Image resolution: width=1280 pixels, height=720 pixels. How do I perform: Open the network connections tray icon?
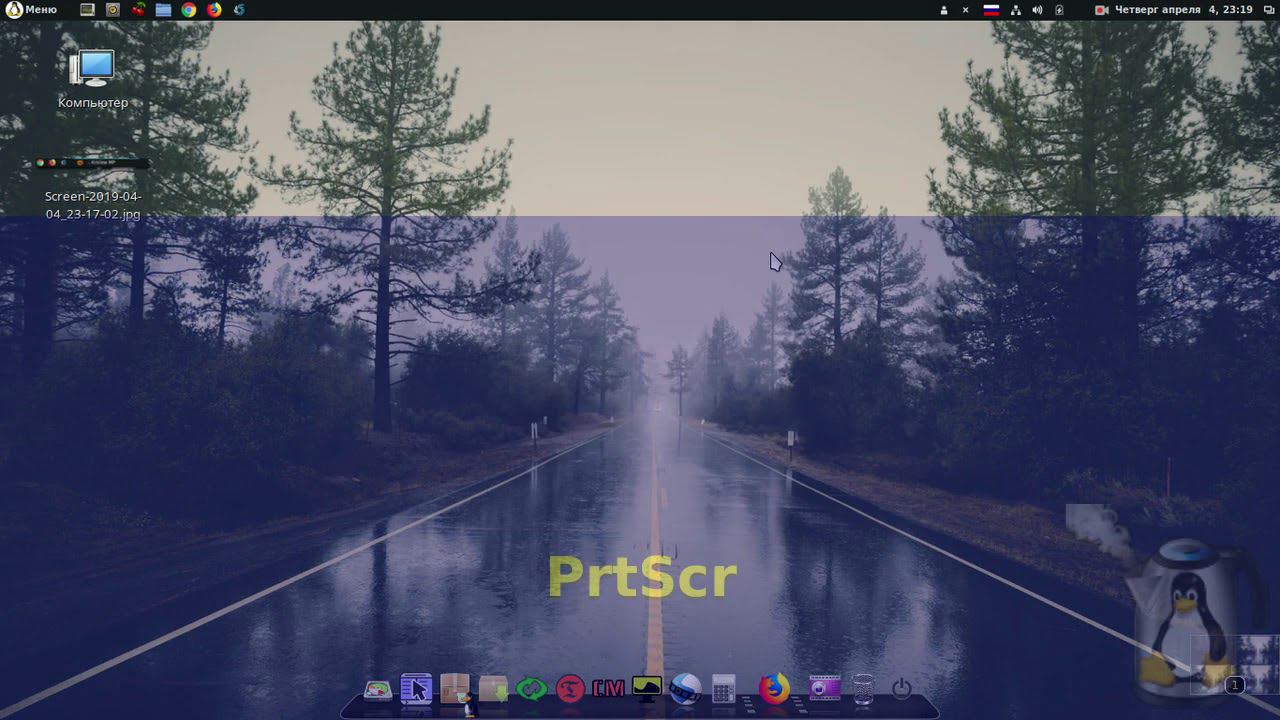click(x=1016, y=10)
